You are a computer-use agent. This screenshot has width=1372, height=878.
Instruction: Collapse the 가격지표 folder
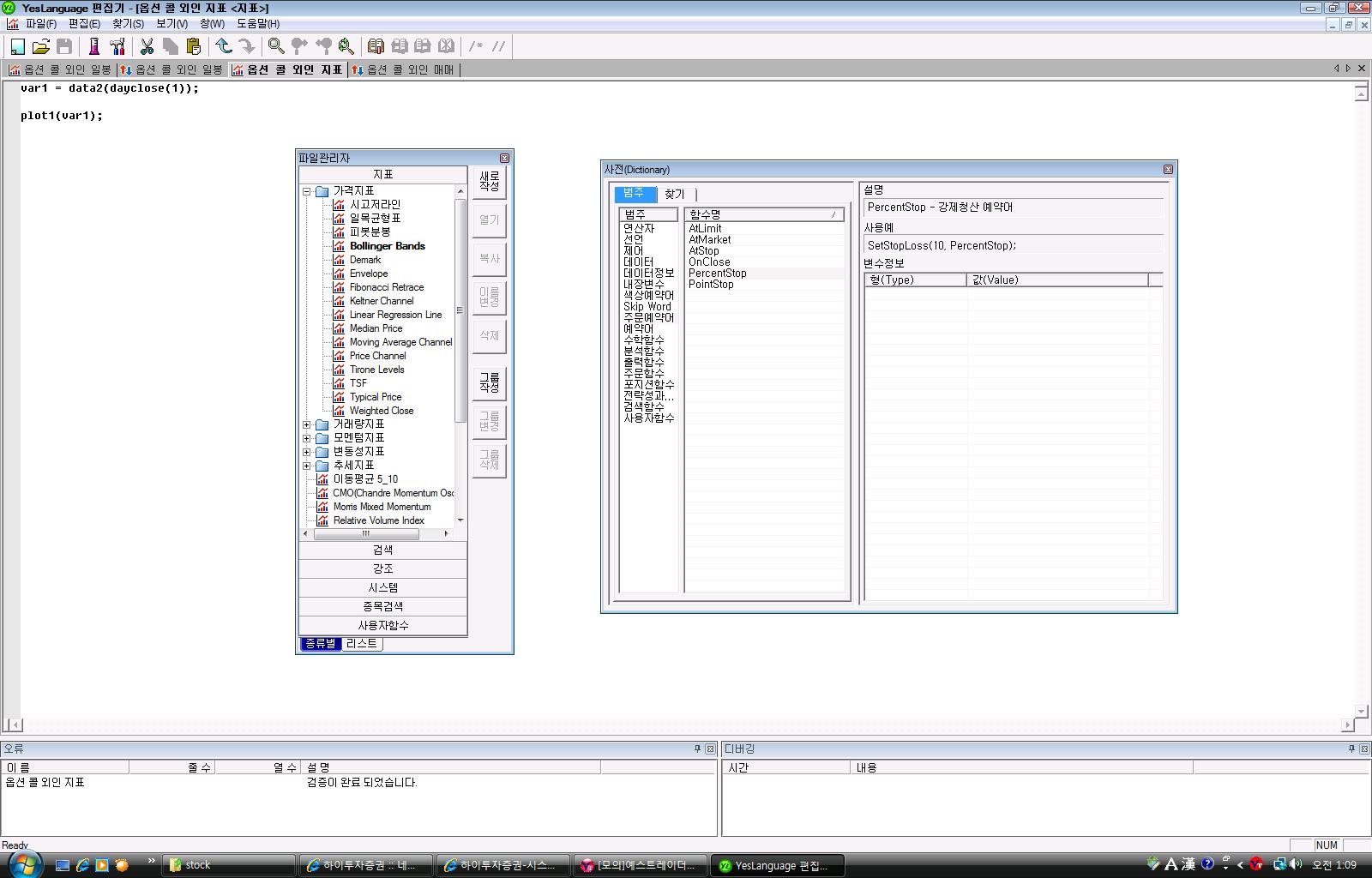(x=306, y=191)
